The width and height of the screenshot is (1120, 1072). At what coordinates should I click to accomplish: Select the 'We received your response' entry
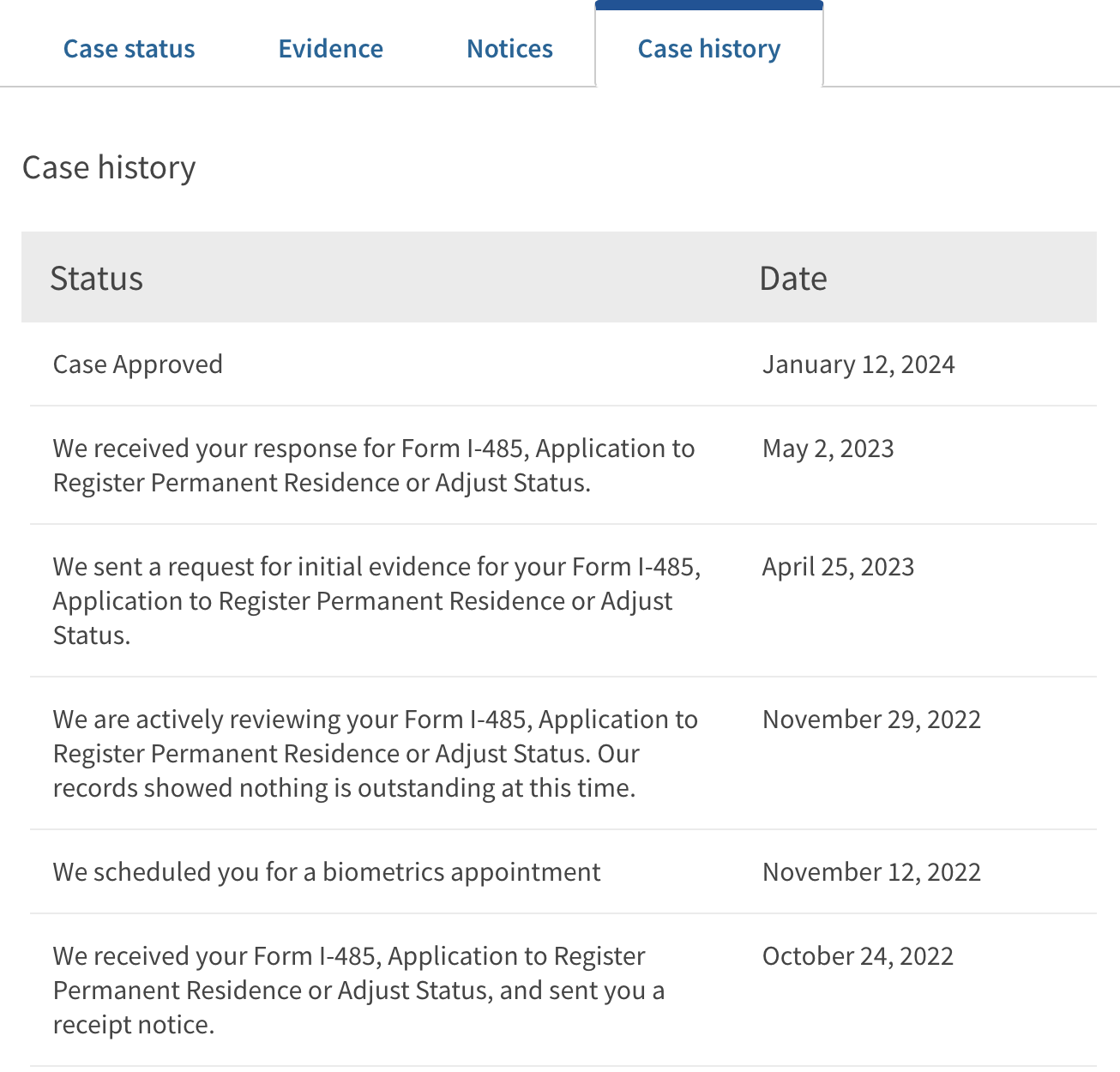point(374,466)
